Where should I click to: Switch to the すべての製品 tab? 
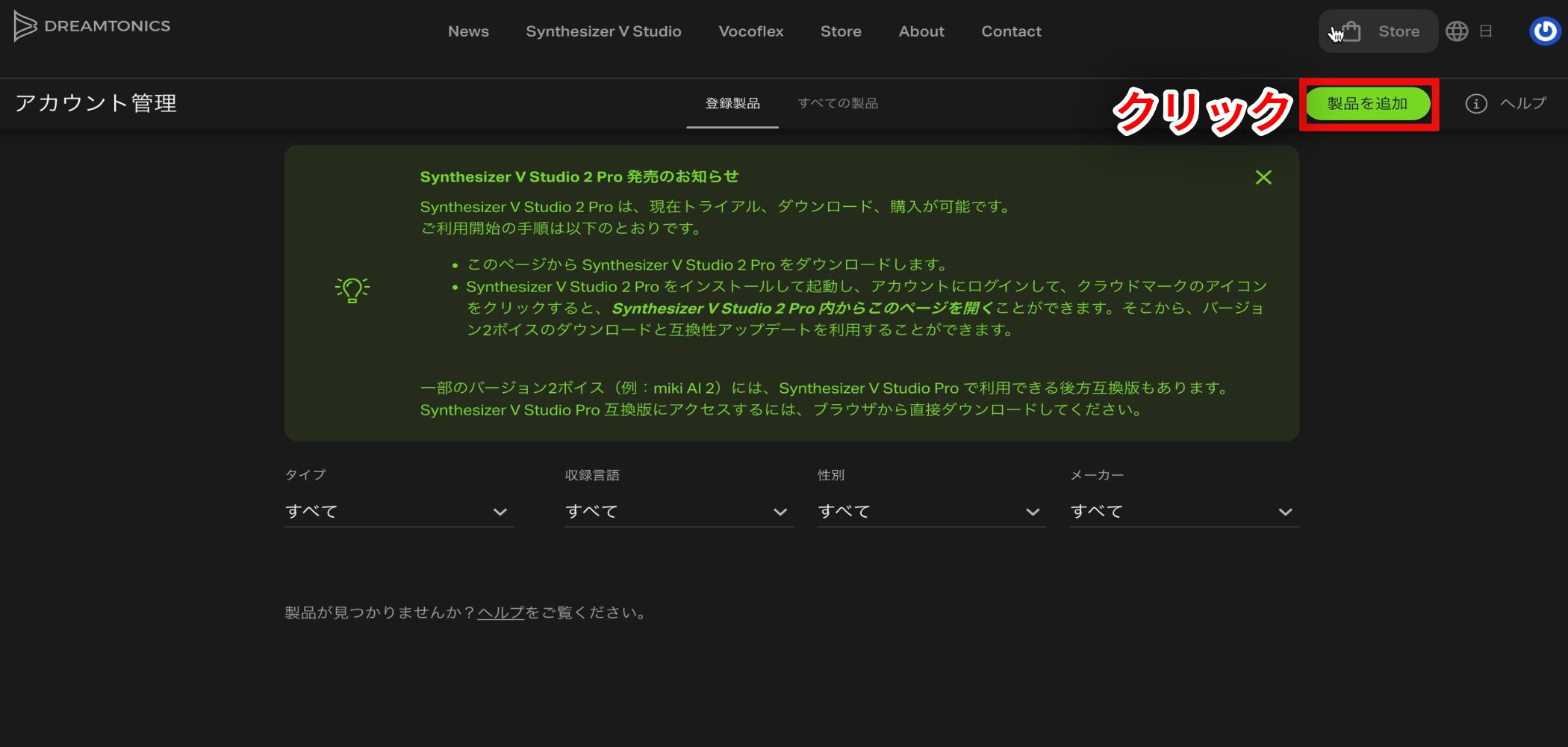838,103
